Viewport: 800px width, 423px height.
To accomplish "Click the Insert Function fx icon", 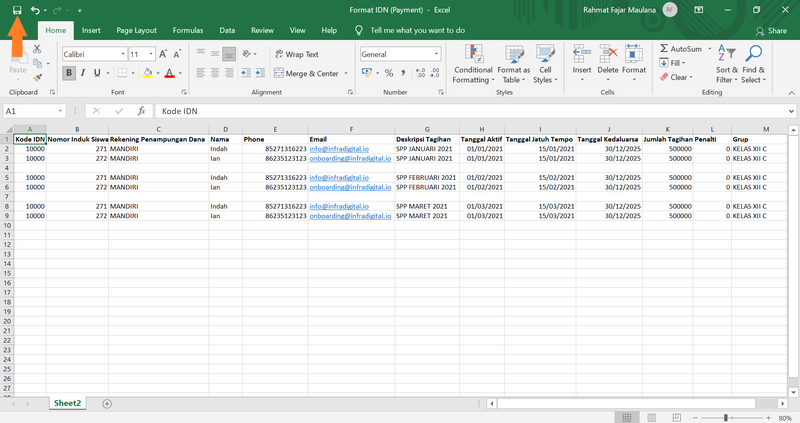I will (141, 111).
